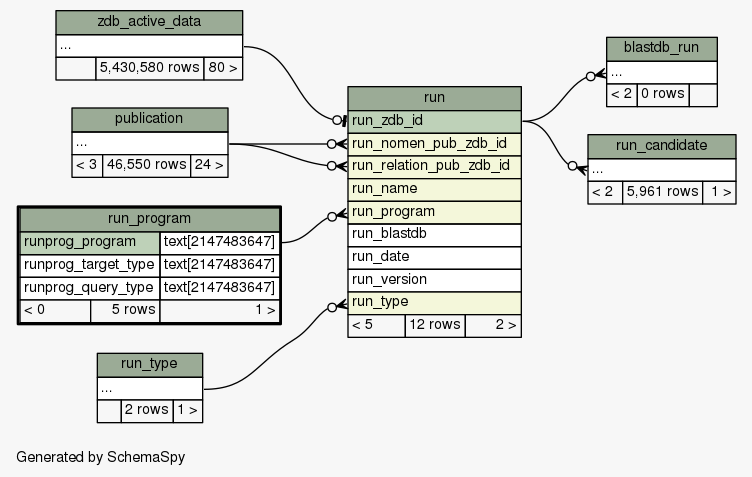Open the zdb_active_data table header
This screenshot has width=752, height=477.
click(x=149, y=22)
